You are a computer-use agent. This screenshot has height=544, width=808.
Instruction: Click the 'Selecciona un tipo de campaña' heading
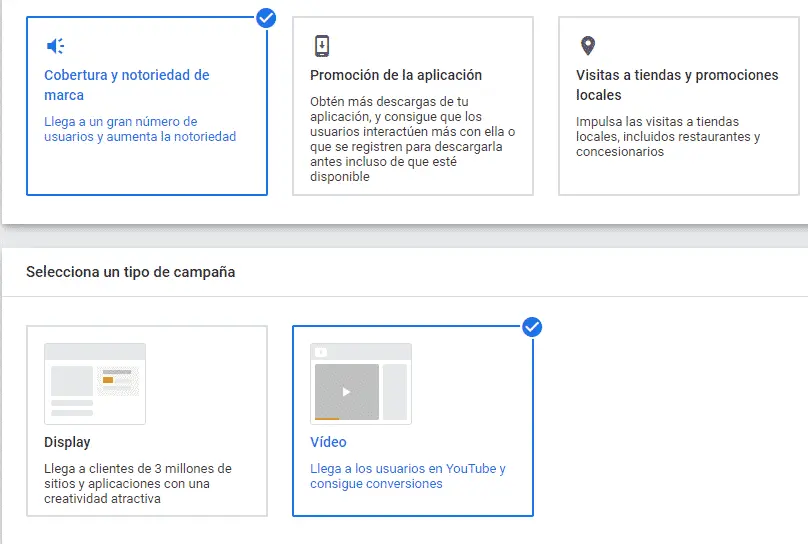point(131,272)
